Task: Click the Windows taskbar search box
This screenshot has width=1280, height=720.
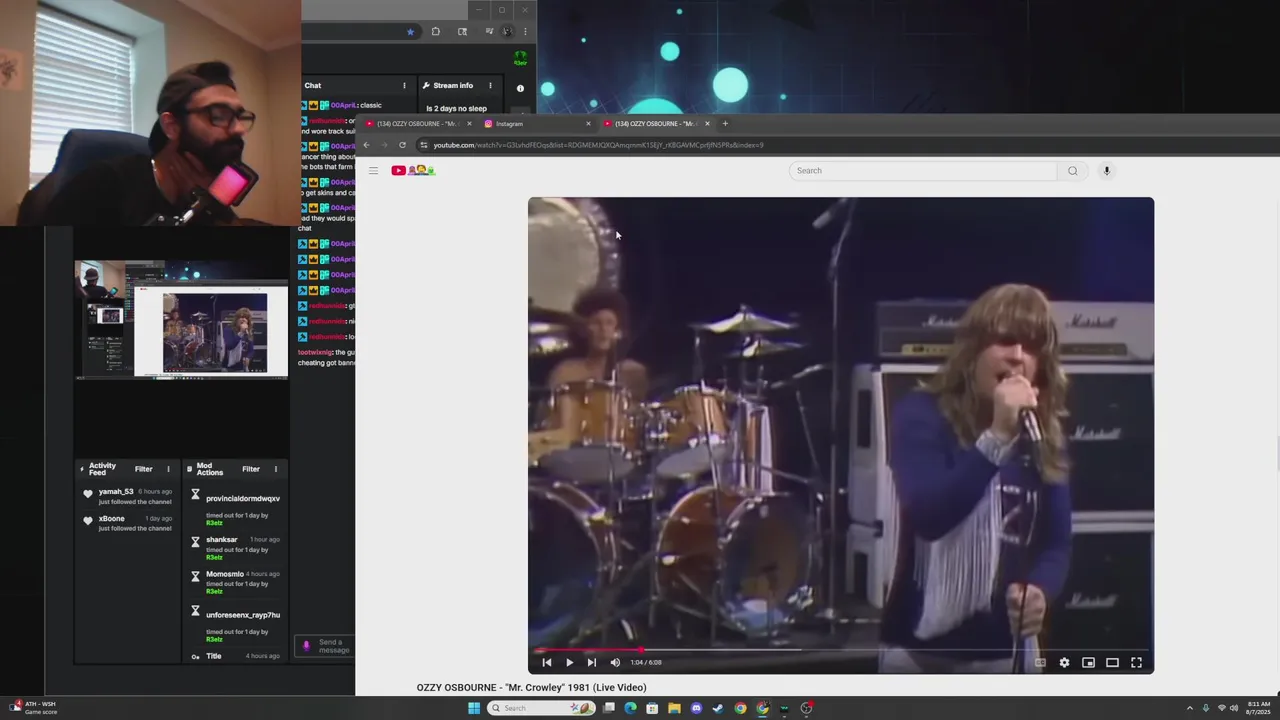Action: (x=540, y=708)
